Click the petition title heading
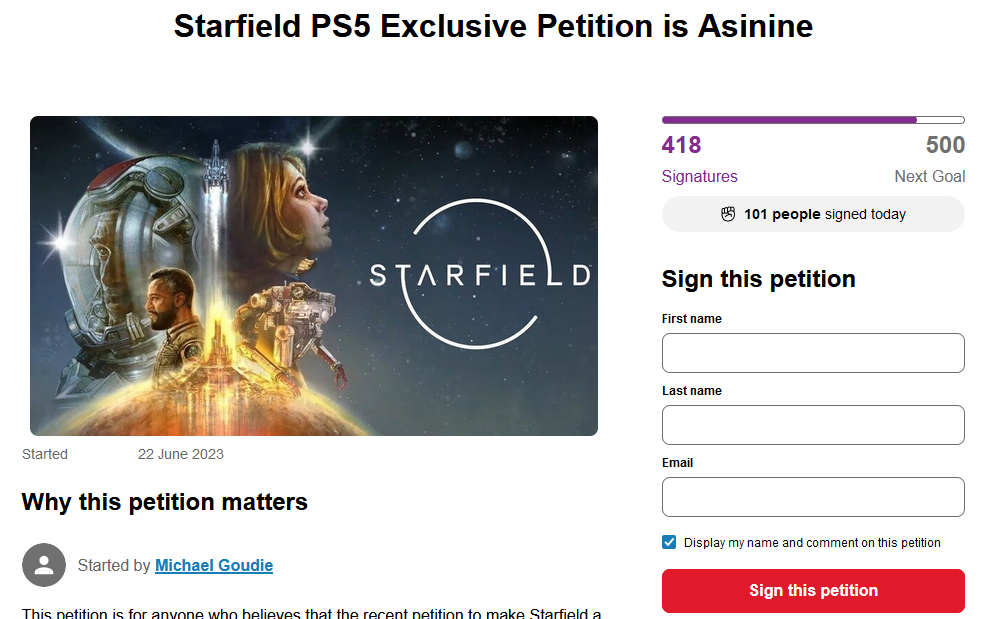The image size is (987, 619). (x=494, y=26)
